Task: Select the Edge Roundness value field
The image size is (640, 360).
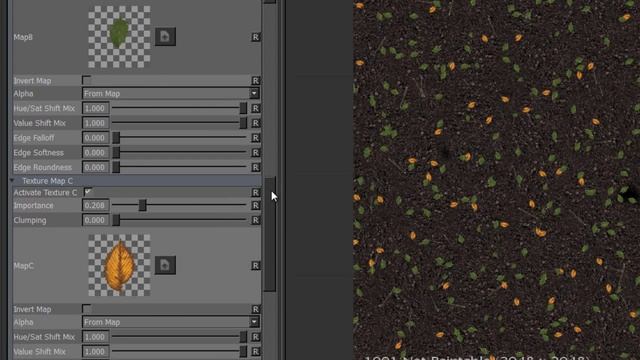Action: 96,167
